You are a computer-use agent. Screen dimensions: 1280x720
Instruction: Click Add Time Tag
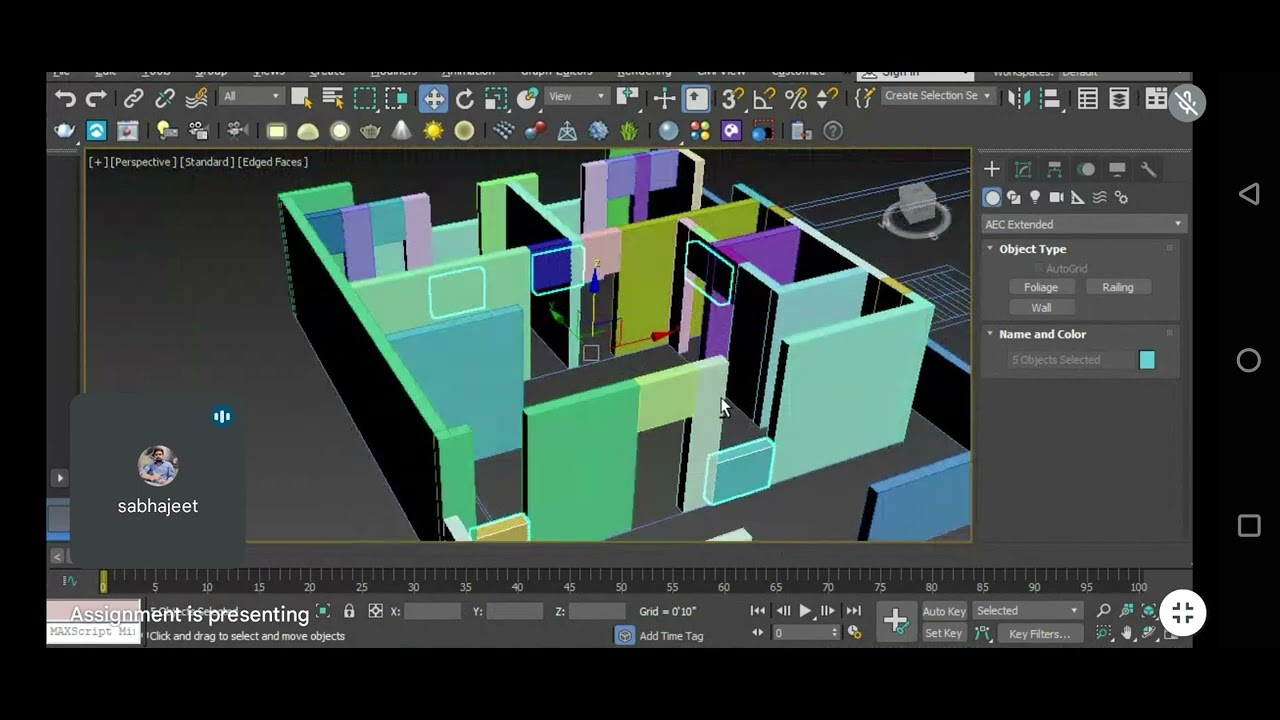coord(671,636)
